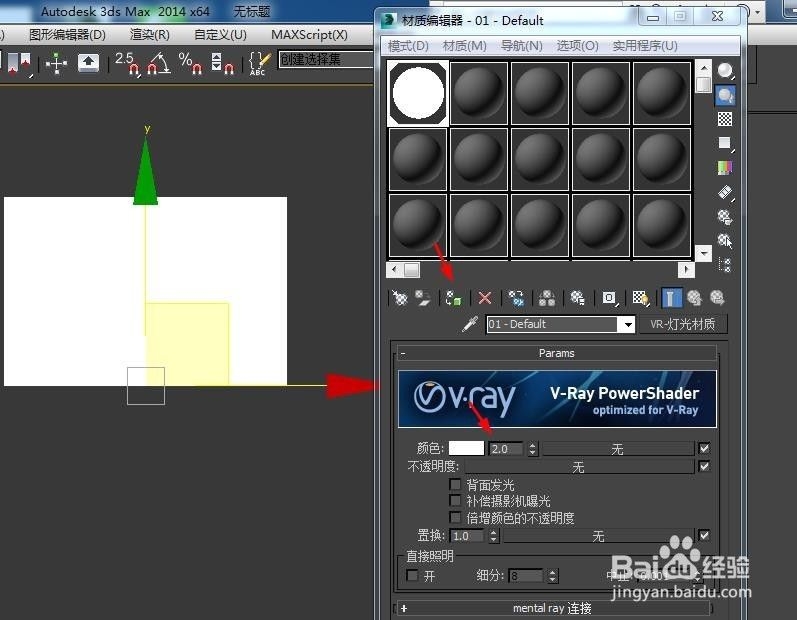The height and width of the screenshot is (620, 797).
Task: Click Sample UV Tiling icon
Action: (x=725, y=143)
